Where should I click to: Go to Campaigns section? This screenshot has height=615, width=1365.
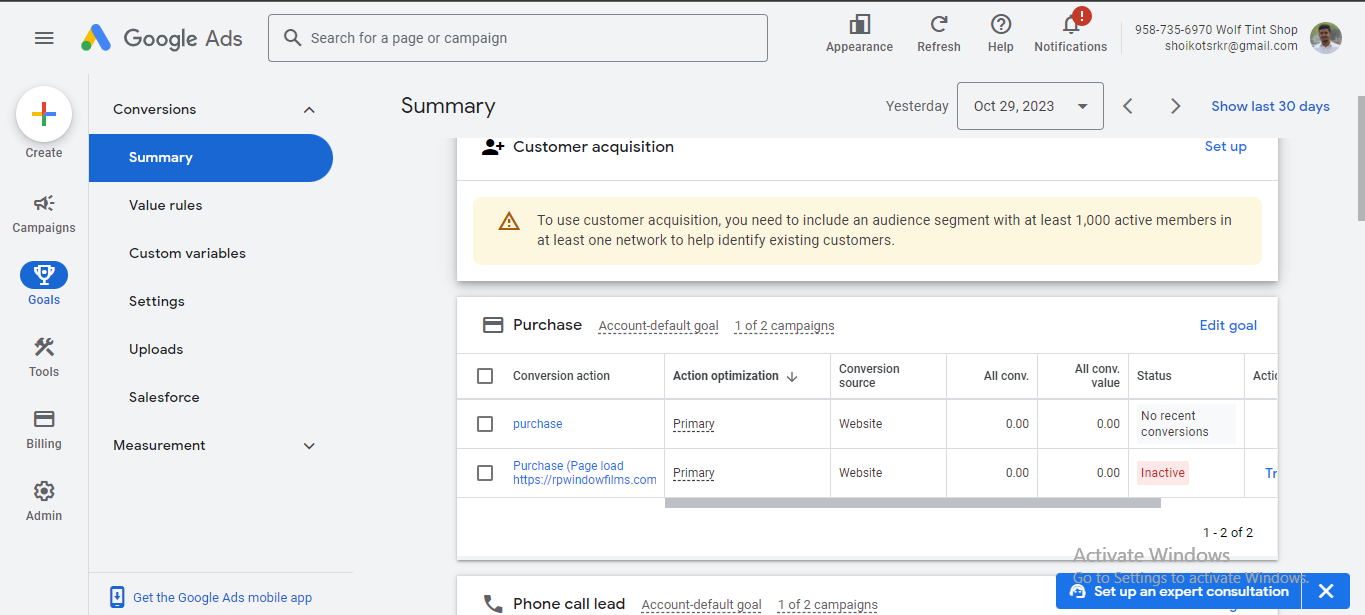point(44,214)
